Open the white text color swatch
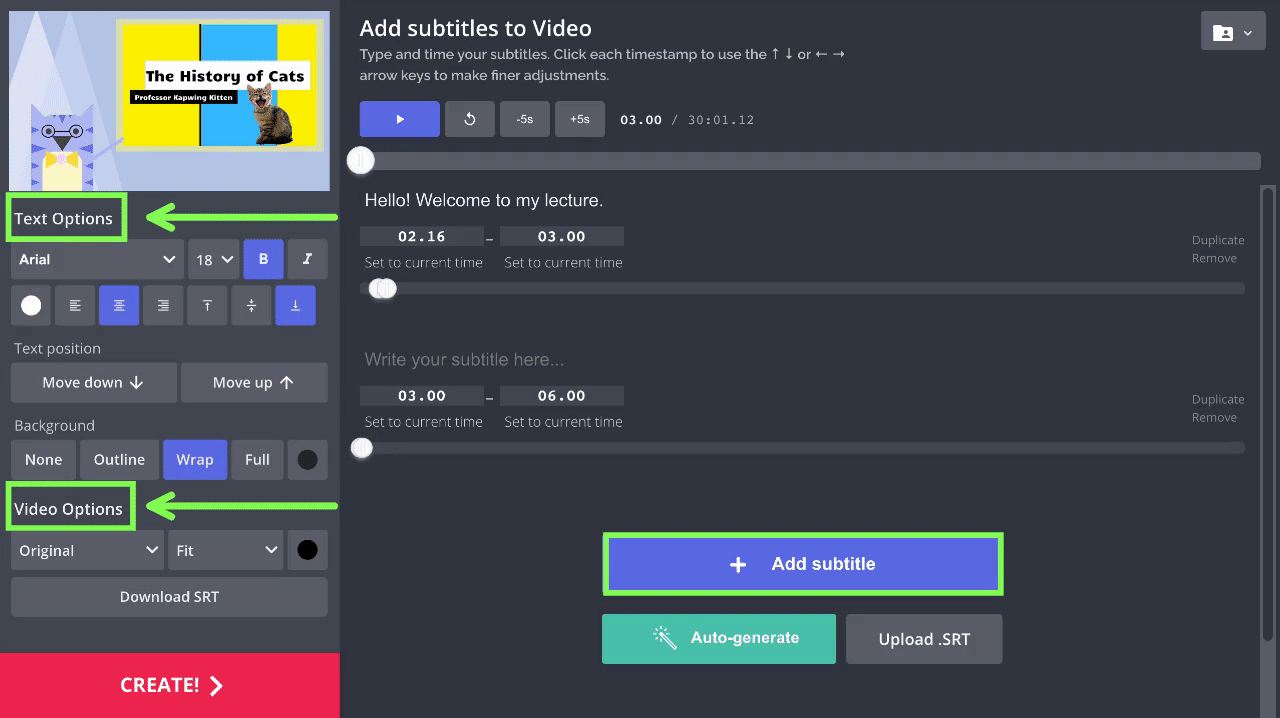 coord(31,306)
